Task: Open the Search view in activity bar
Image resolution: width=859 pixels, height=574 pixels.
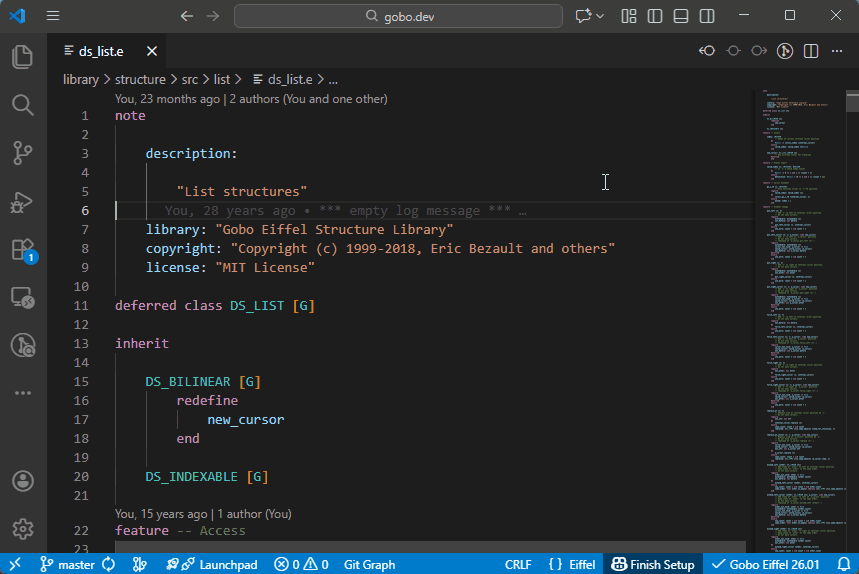Action: [22, 105]
